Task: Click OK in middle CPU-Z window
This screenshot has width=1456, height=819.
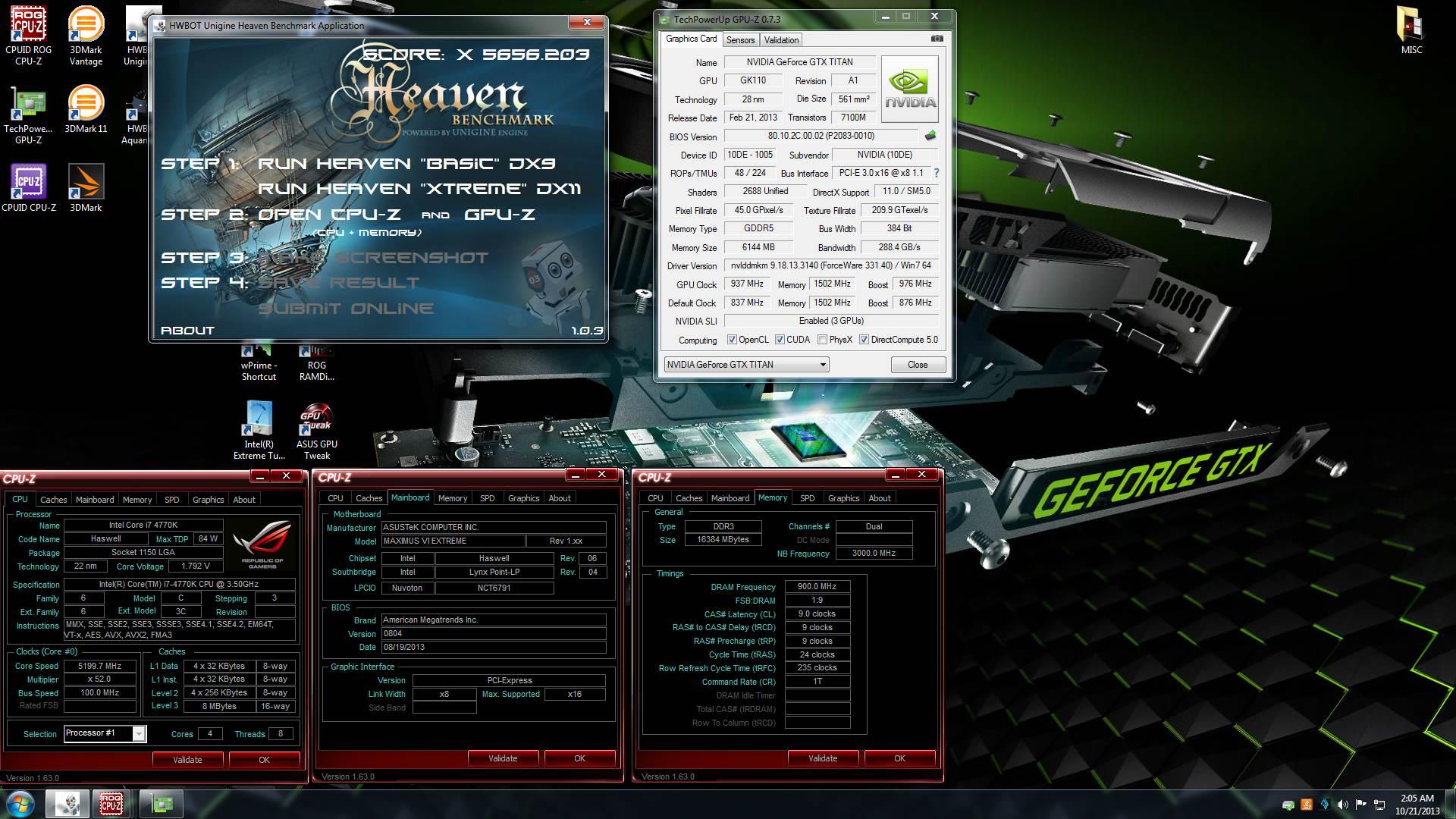Action: tap(579, 758)
